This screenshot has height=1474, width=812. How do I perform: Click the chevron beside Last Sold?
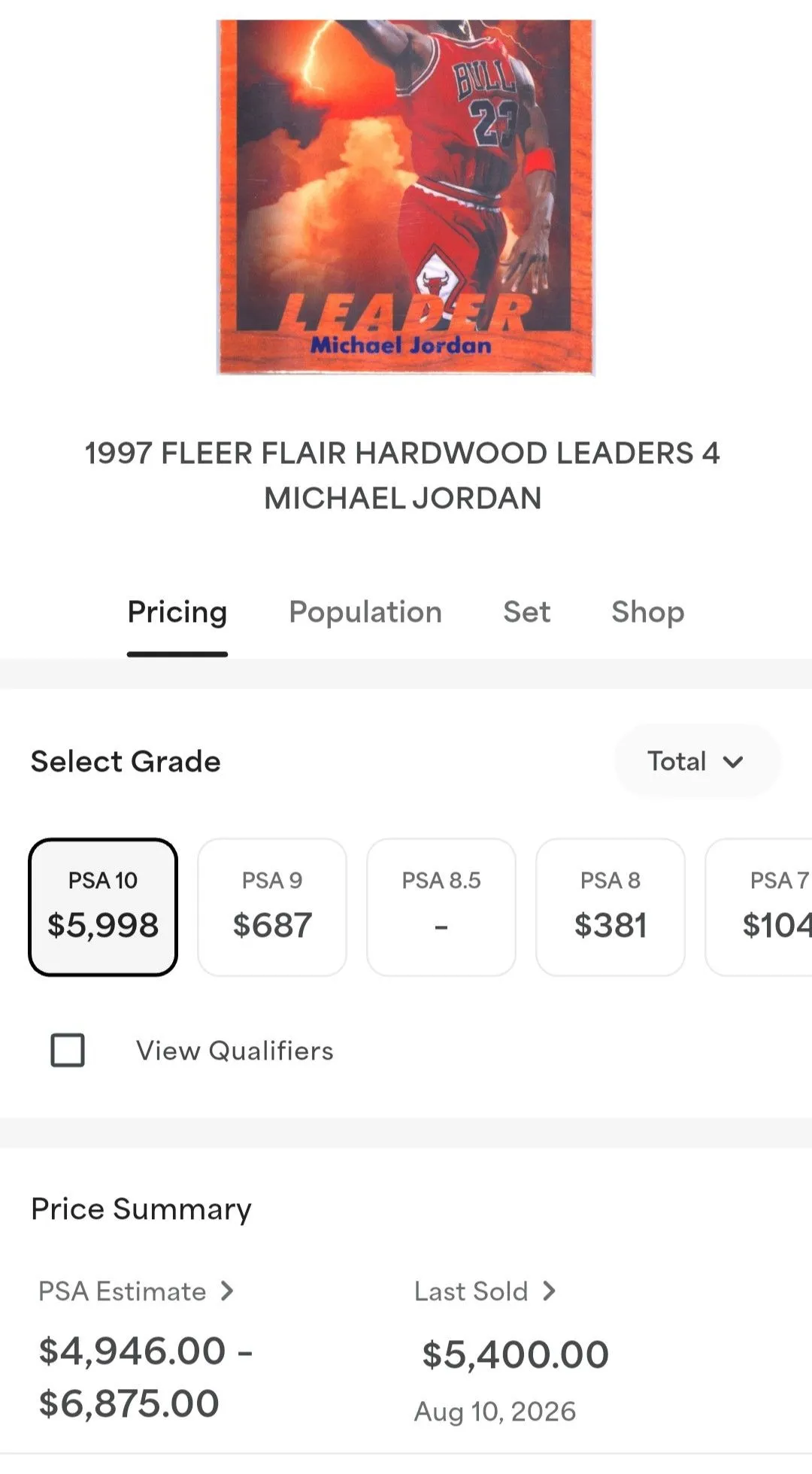pos(550,1291)
